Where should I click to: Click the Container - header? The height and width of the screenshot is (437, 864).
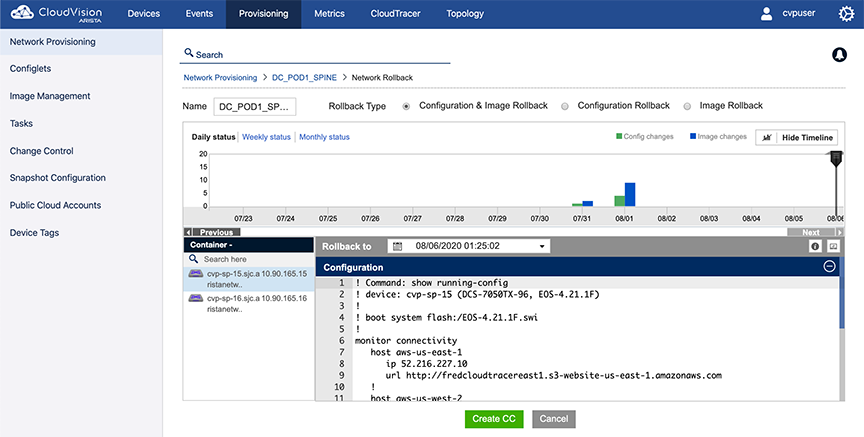coord(249,245)
